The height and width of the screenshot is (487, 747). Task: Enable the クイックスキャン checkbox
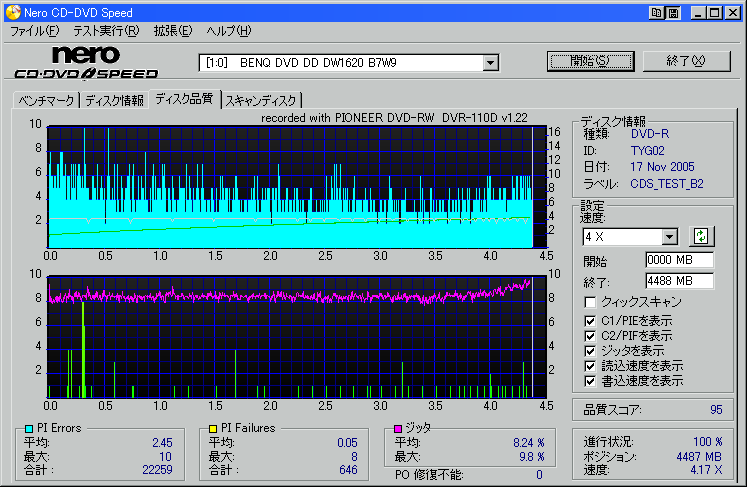click(x=591, y=302)
